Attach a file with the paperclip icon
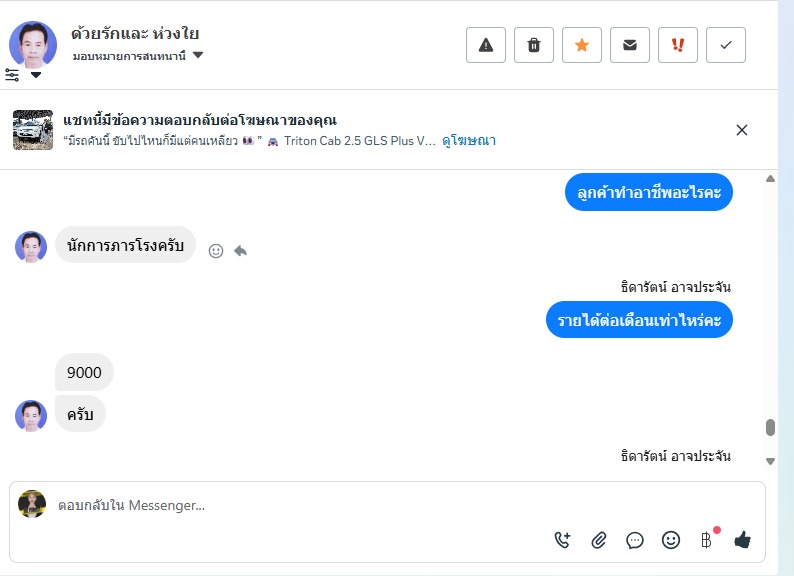Image resolution: width=794 pixels, height=576 pixels. pos(599,540)
